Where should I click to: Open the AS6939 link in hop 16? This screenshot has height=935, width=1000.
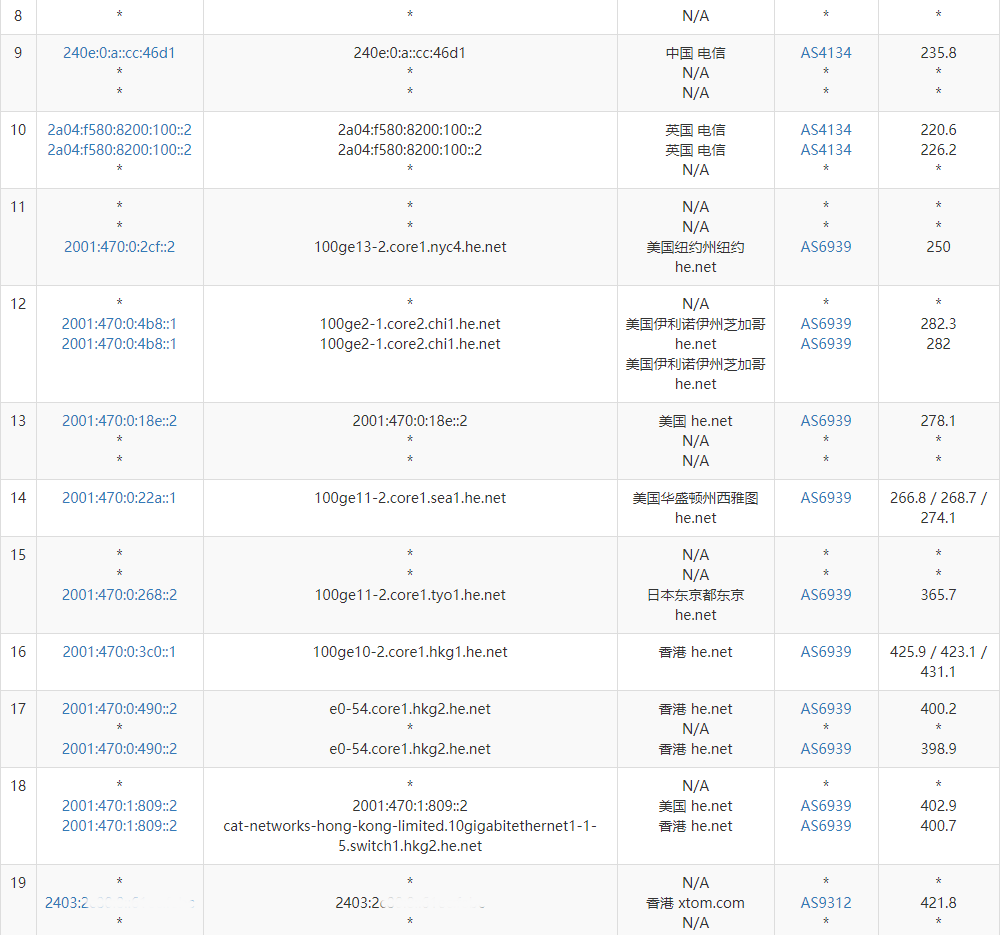[826, 652]
